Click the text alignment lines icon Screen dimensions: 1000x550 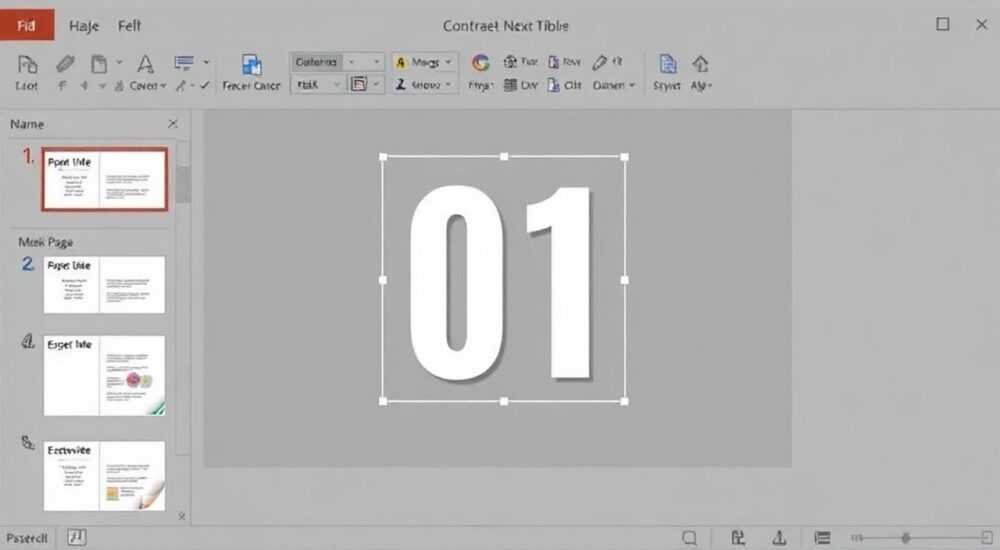tap(184, 63)
